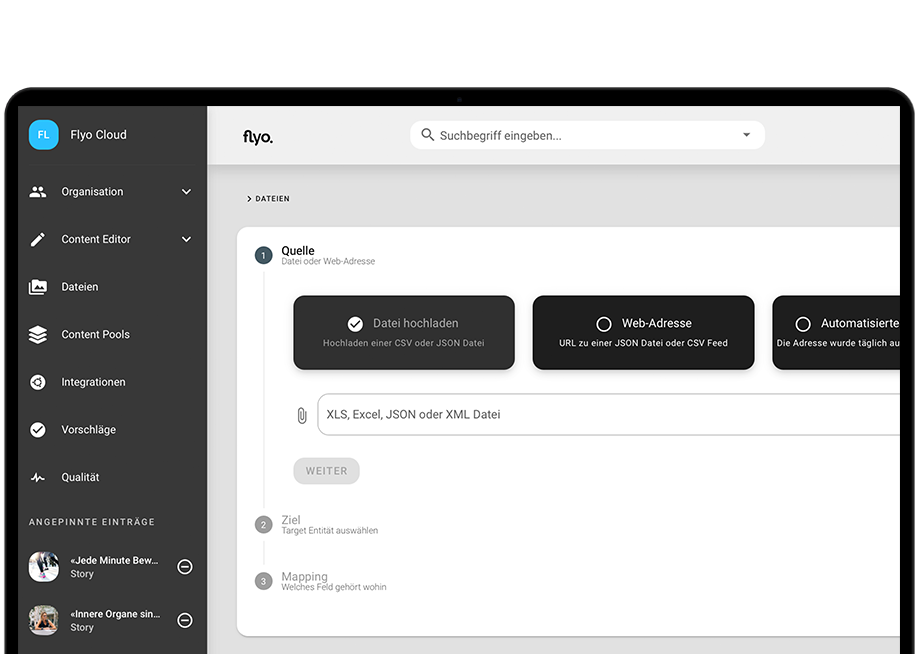This screenshot has width=920, height=654.
Task: Click the WEITER button
Action: tap(326, 471)
